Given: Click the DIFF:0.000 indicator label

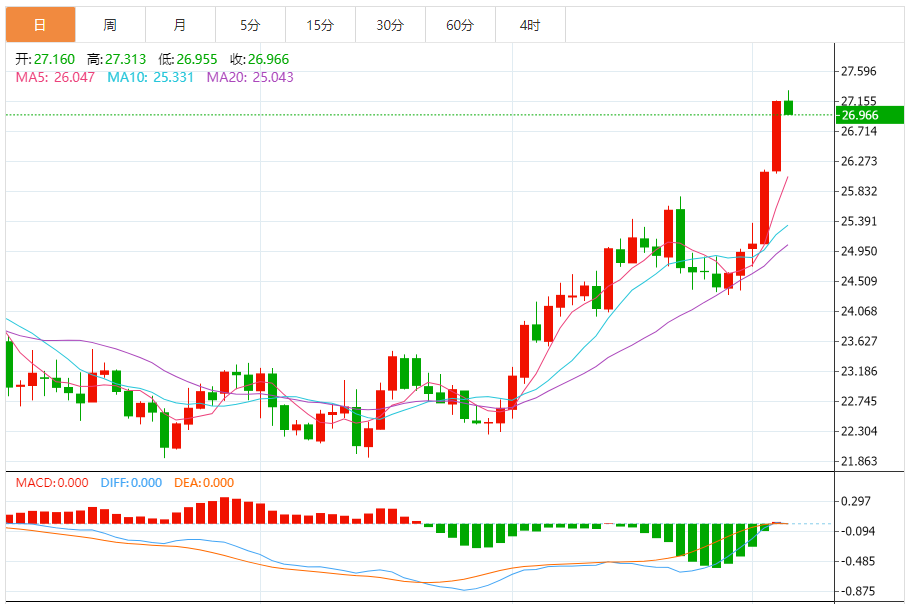Looking at the screenshot, I should tap(131, 483).
